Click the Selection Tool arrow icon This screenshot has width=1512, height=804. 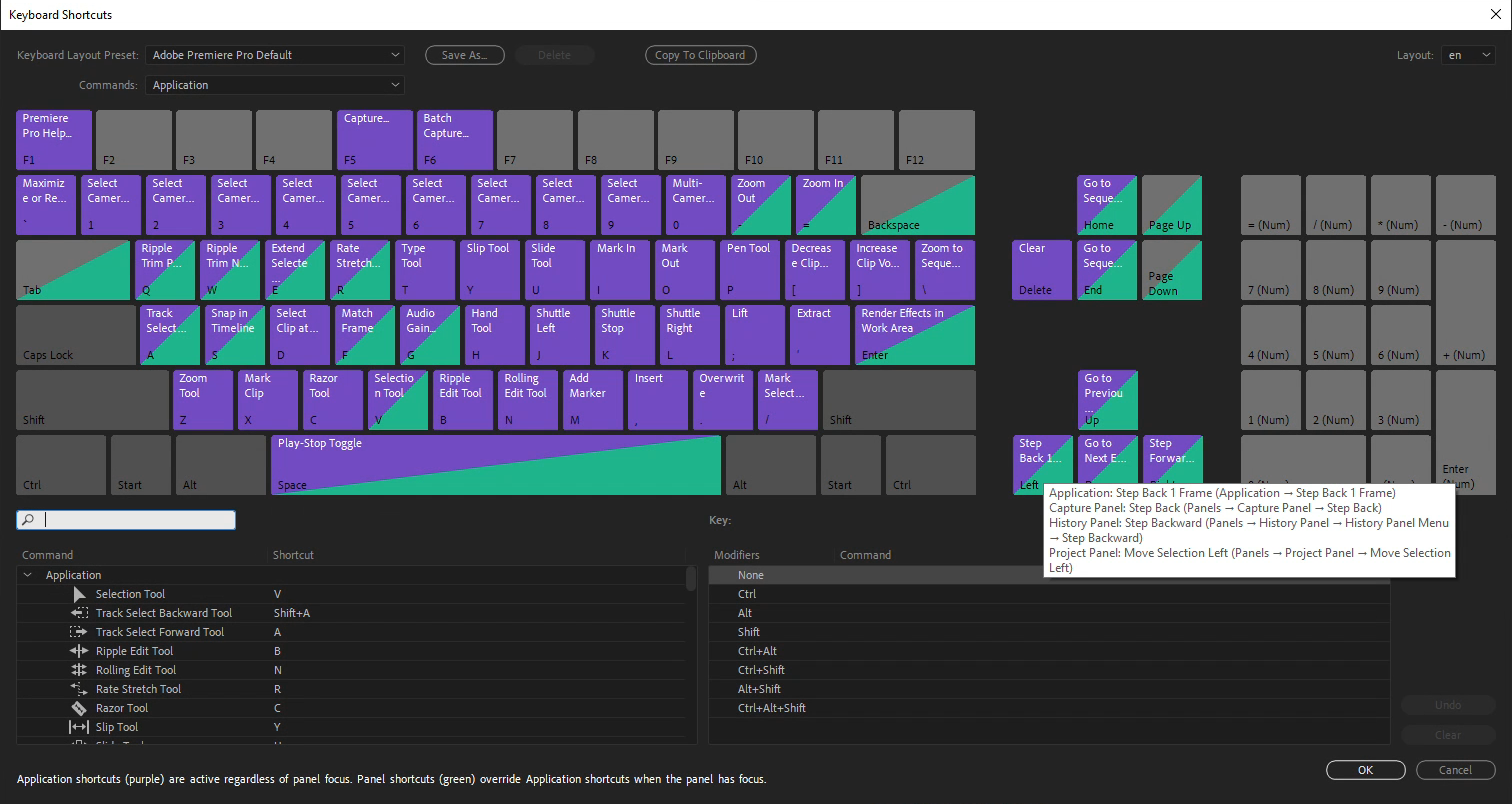79,594
